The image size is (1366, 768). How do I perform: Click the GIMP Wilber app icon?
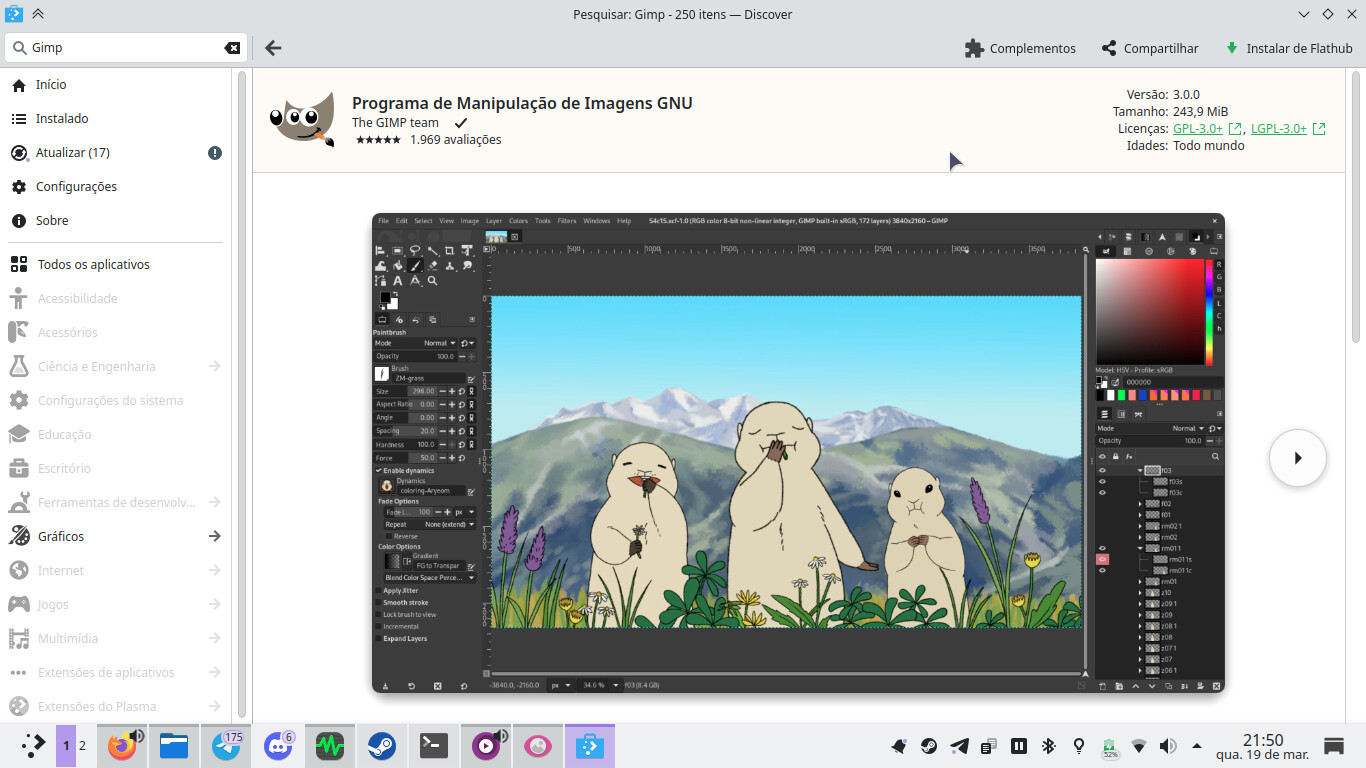(302, 120)
